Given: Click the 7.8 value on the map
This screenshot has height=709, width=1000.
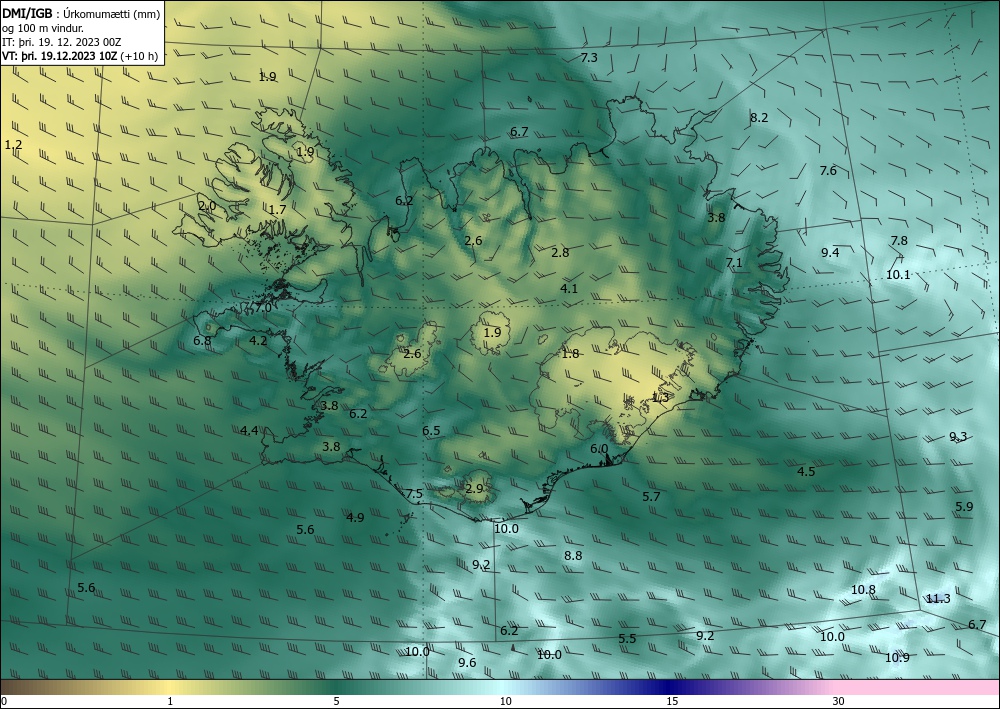Looking at the screenshot, I should [899, 240].
